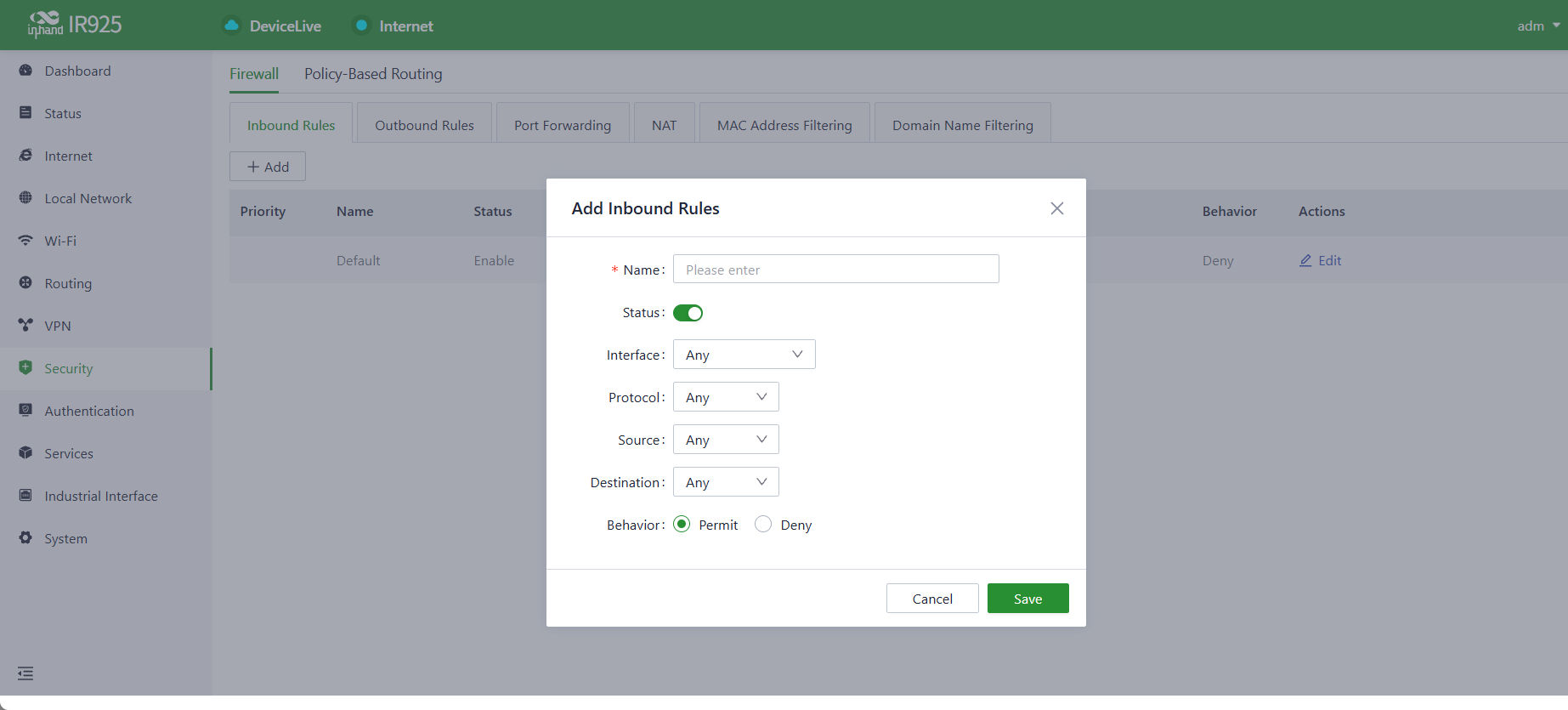Open the Interface dropdown
This screenshot has width=1568, height=710.
(x=744, y=355)
